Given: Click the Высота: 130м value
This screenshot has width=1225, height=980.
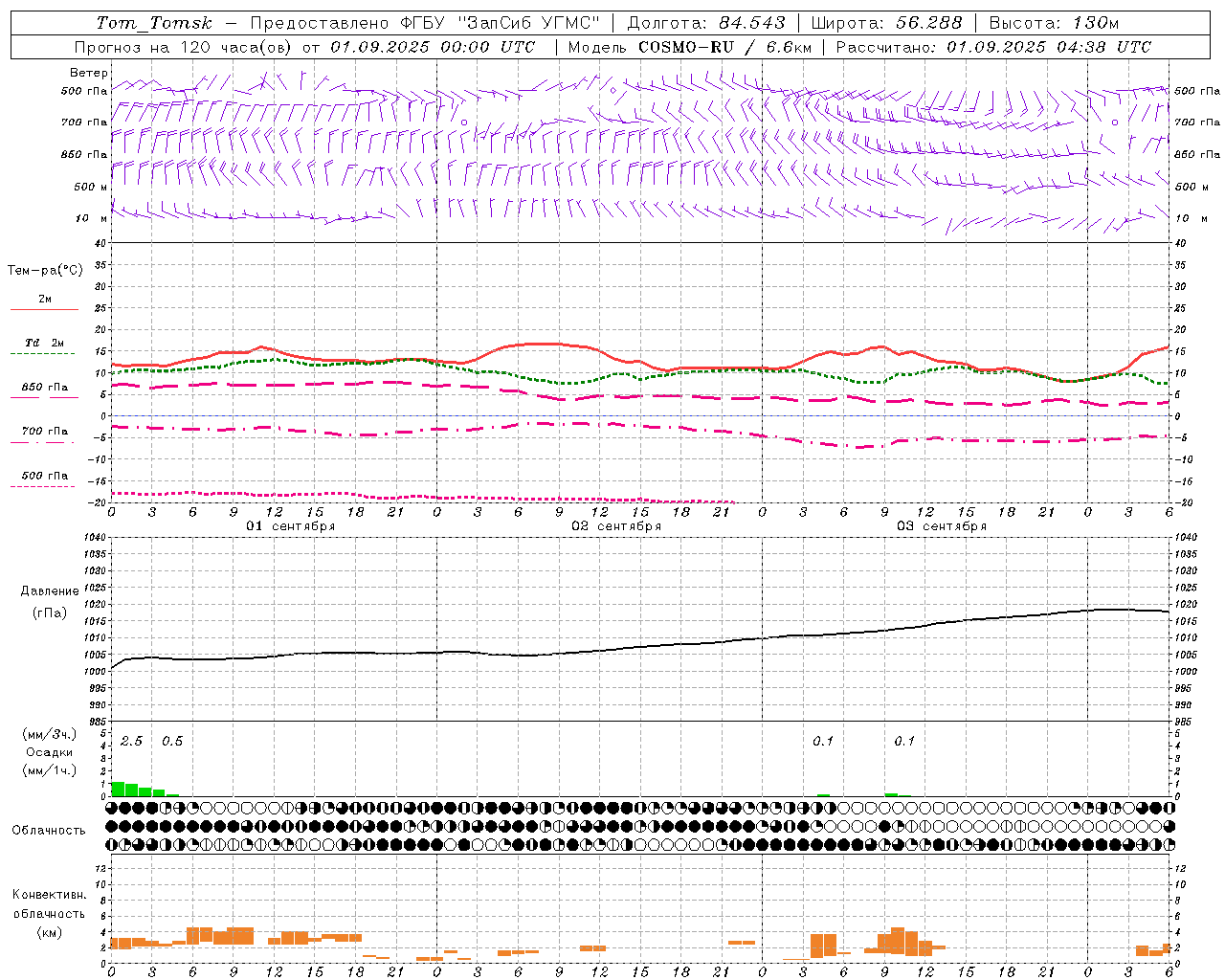Looking at the screenshot, I should click(x=1054, y=23).
